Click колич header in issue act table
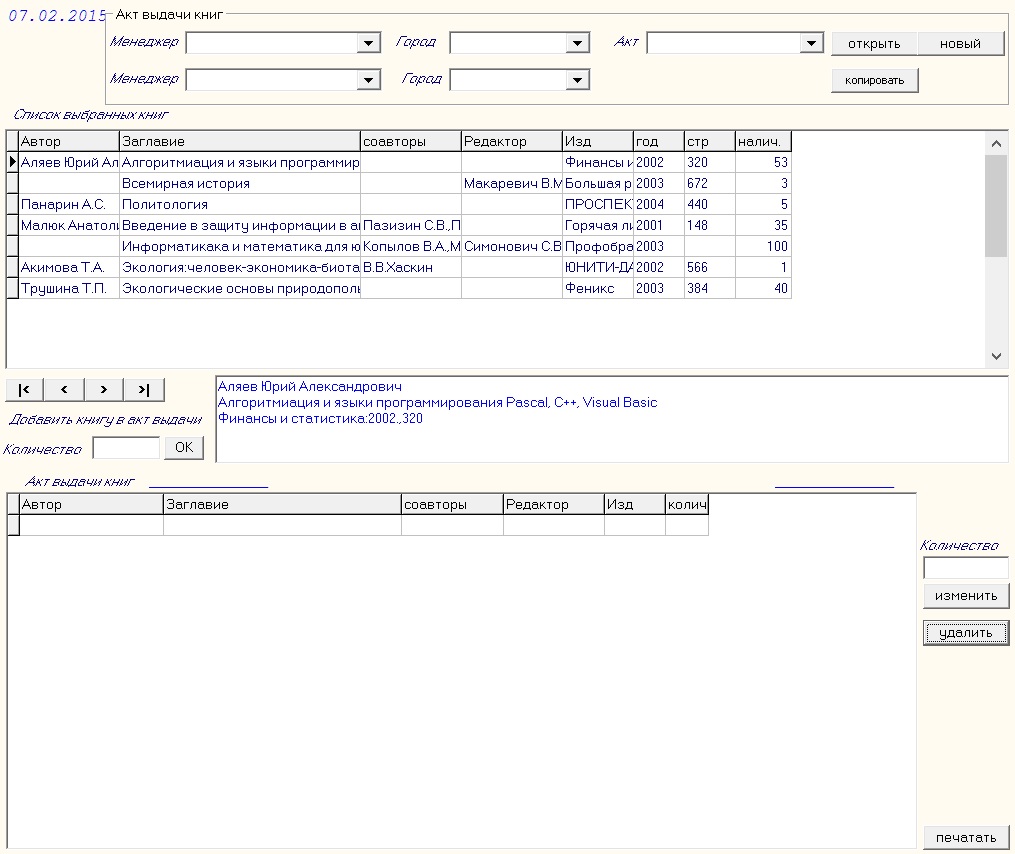1015x854 pixels. [687, 504]
